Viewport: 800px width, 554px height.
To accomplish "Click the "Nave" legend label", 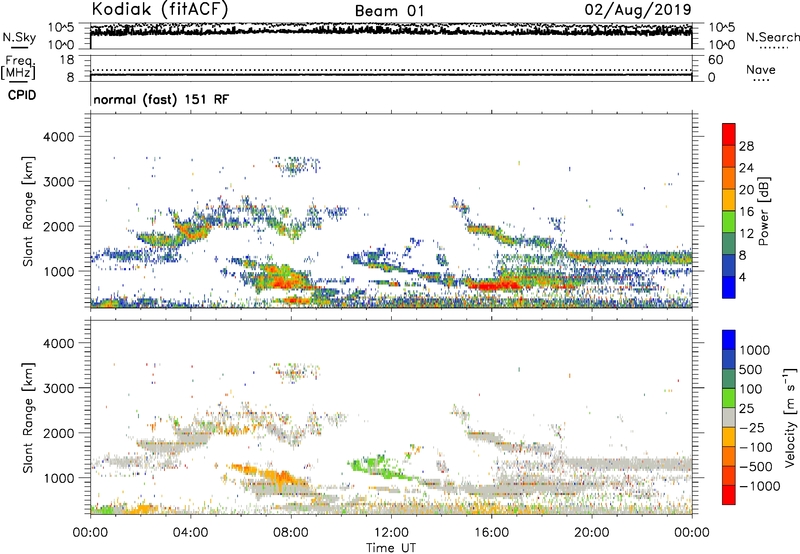I will pyautogui.click(x=761, y=69).
